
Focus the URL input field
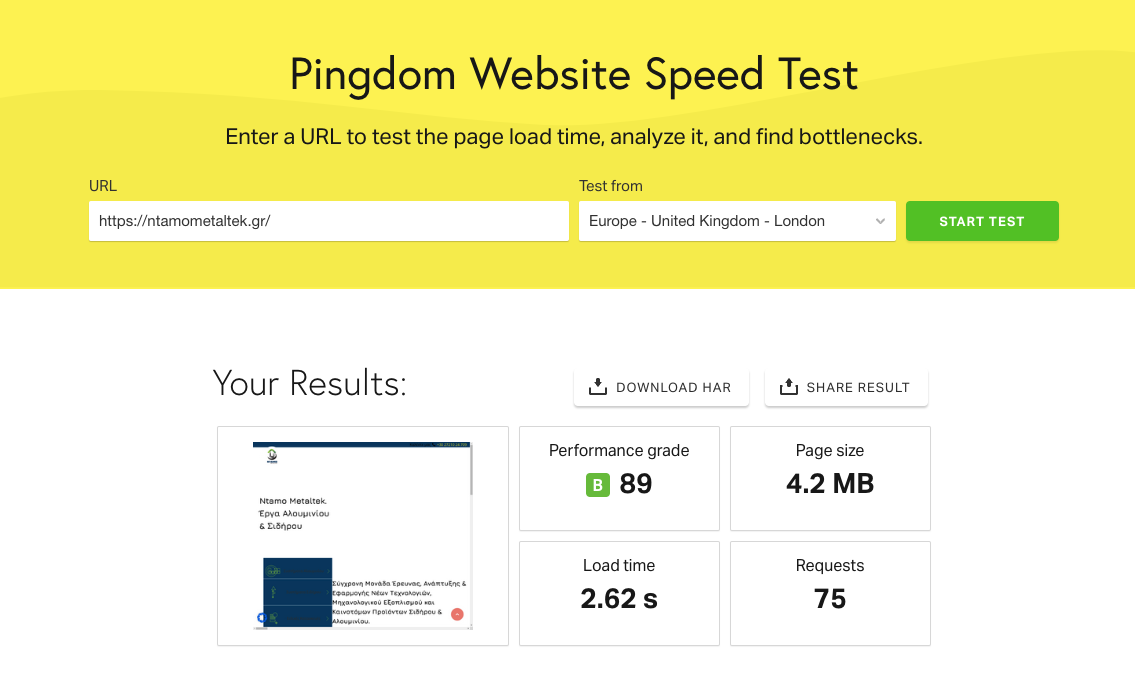coord(329,221)
